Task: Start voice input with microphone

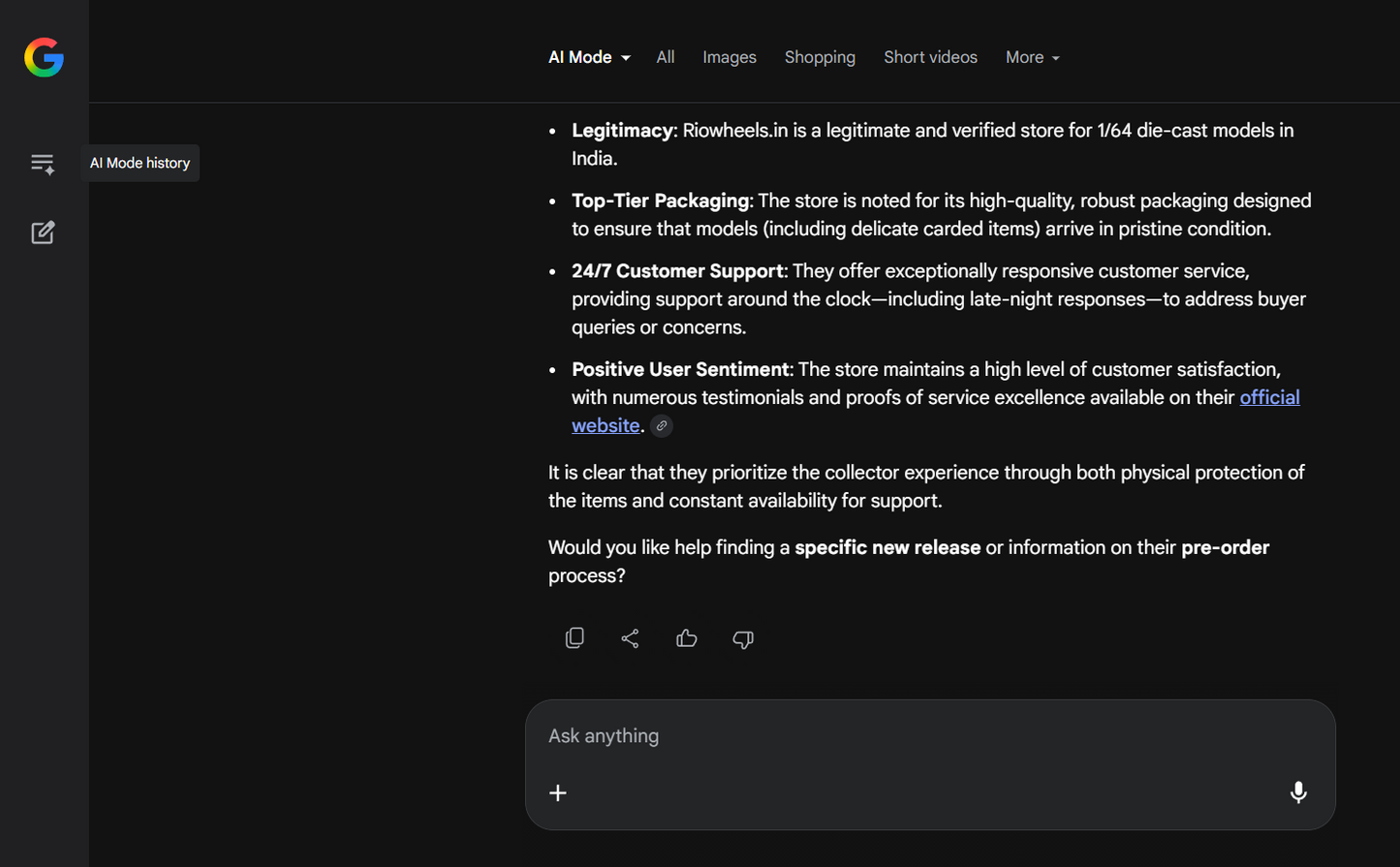Action: pos(1298,792)
